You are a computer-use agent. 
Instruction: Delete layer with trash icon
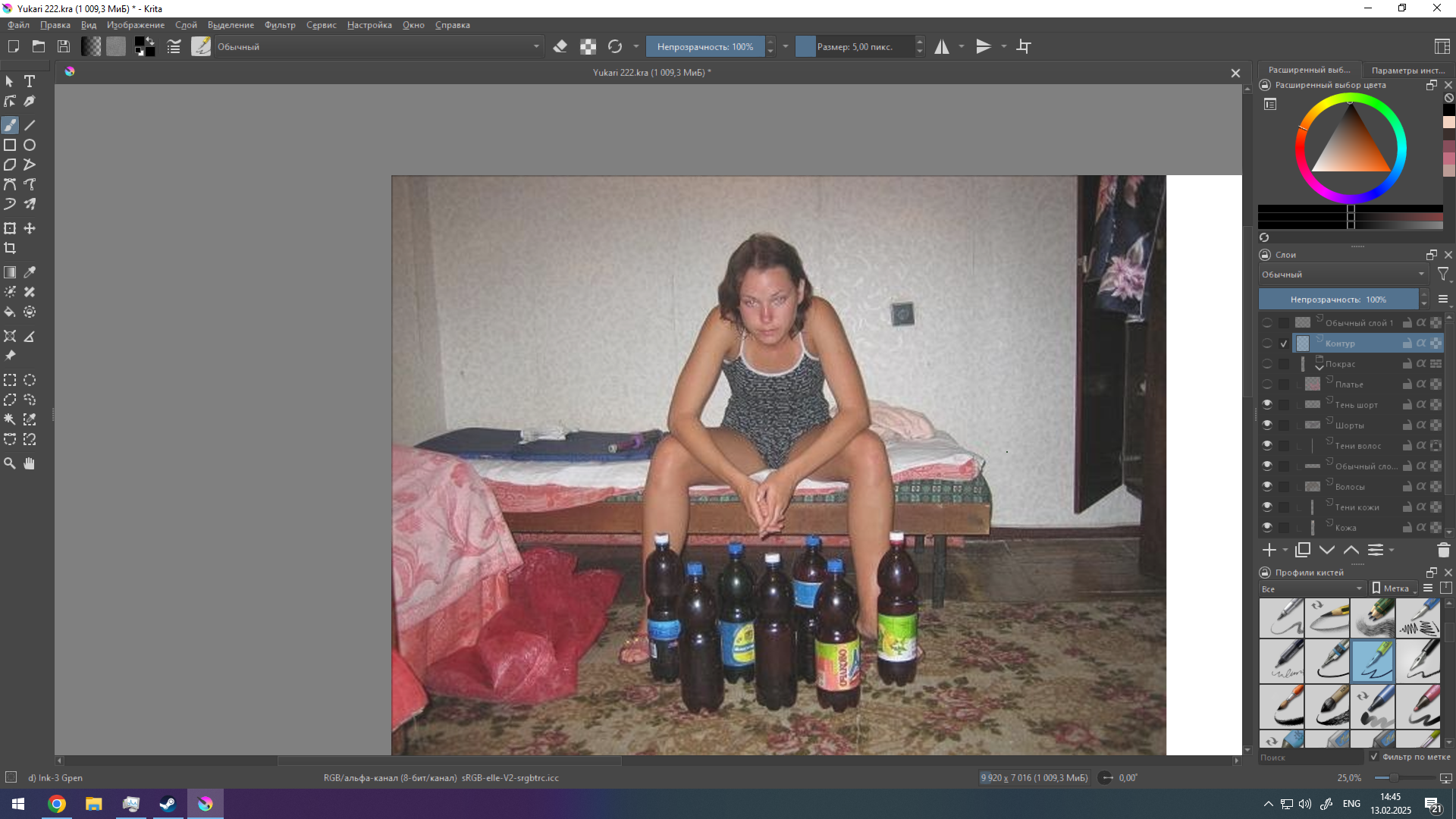click(1443, 550)
